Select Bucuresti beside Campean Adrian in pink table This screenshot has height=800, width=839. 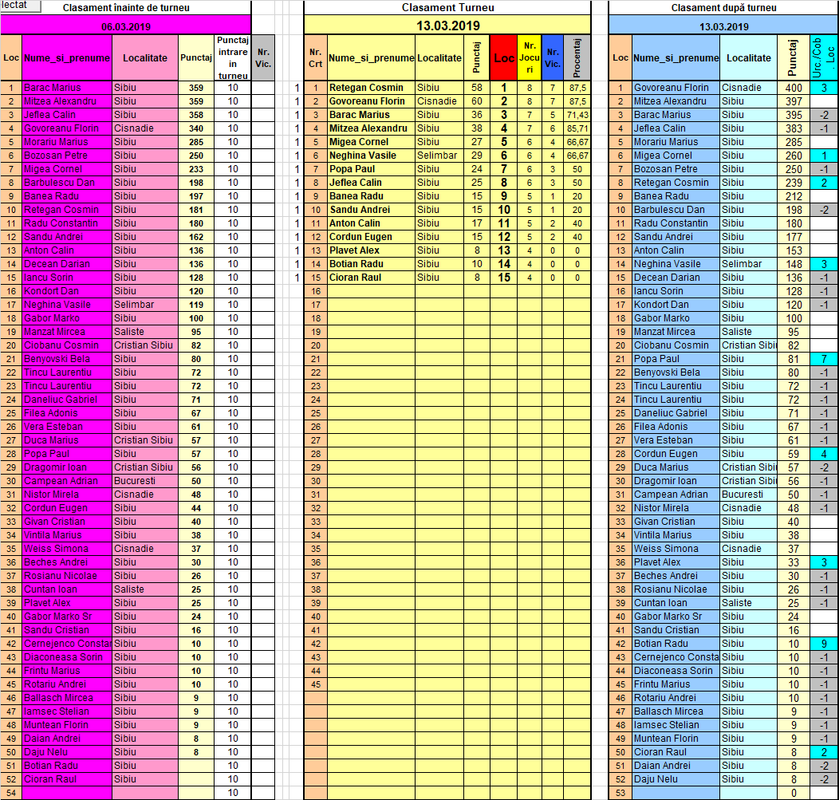[145, 481]
